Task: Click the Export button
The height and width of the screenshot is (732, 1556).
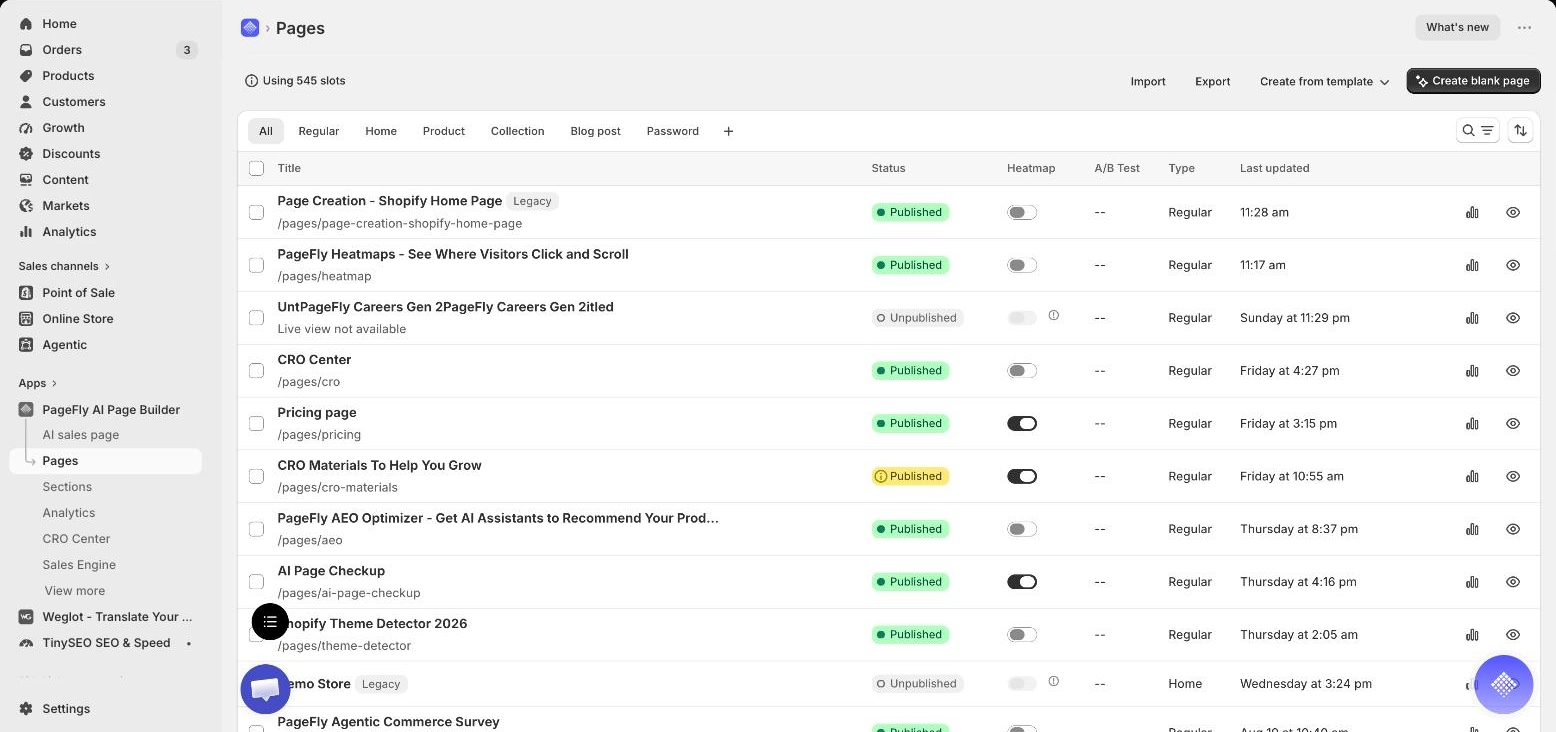Action: 1213,81
